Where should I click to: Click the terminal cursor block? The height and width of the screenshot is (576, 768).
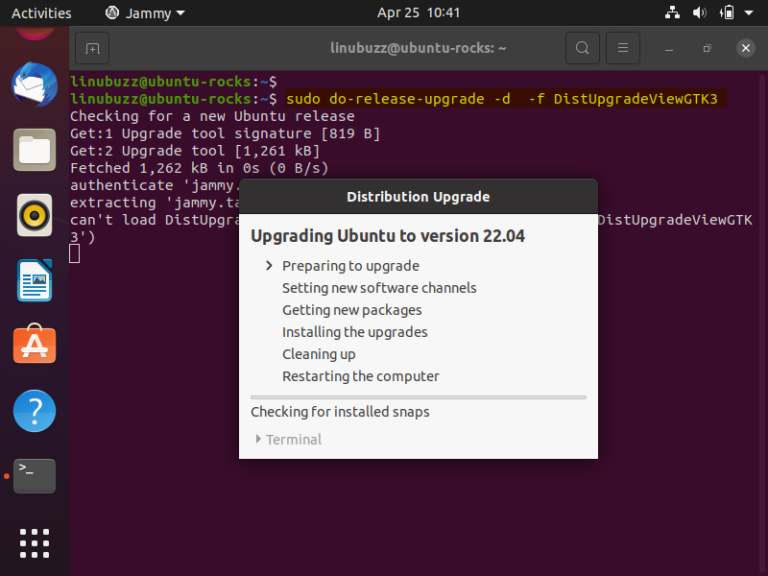point(74,254)
